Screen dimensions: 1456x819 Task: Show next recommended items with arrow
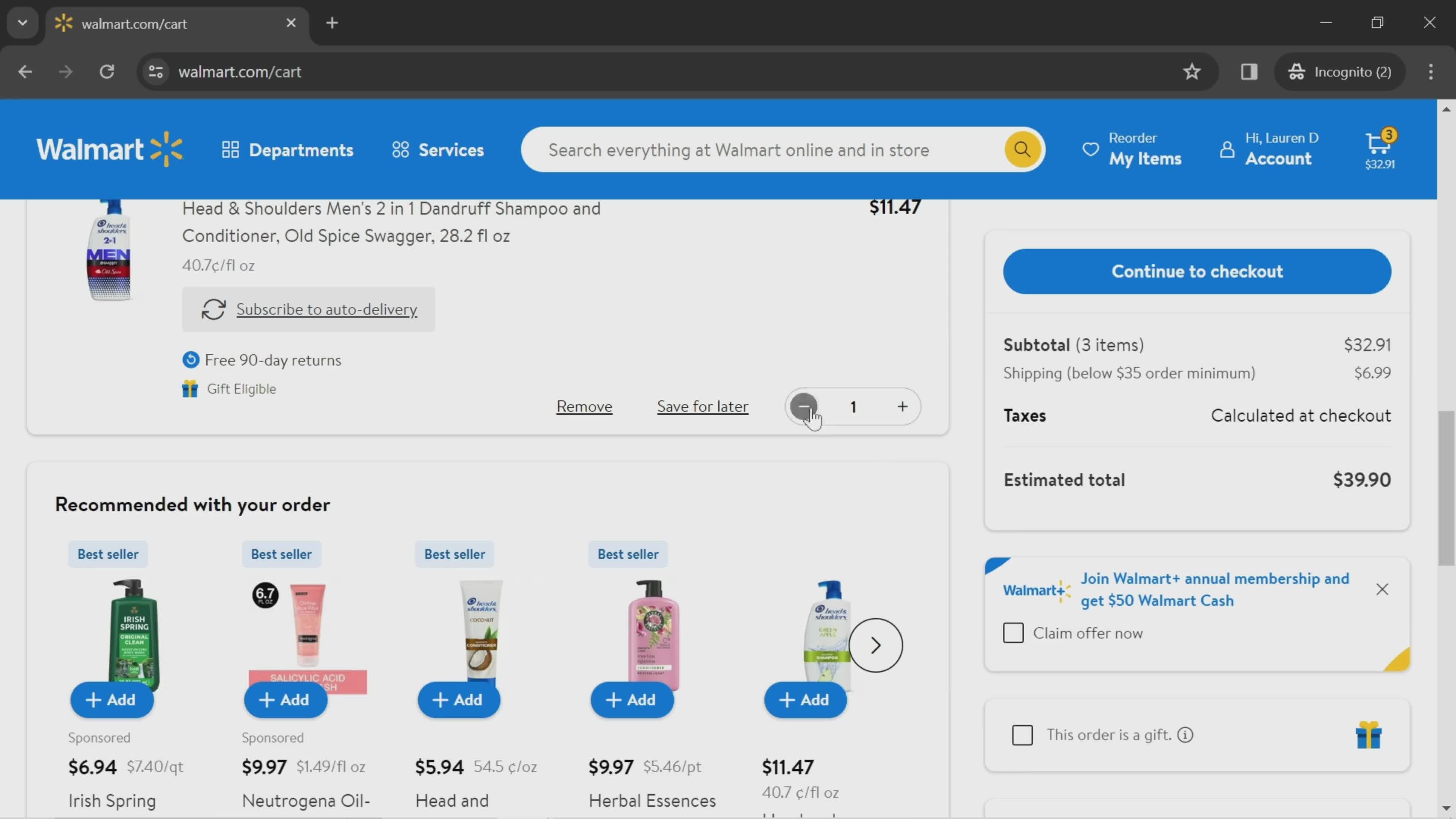875,645
